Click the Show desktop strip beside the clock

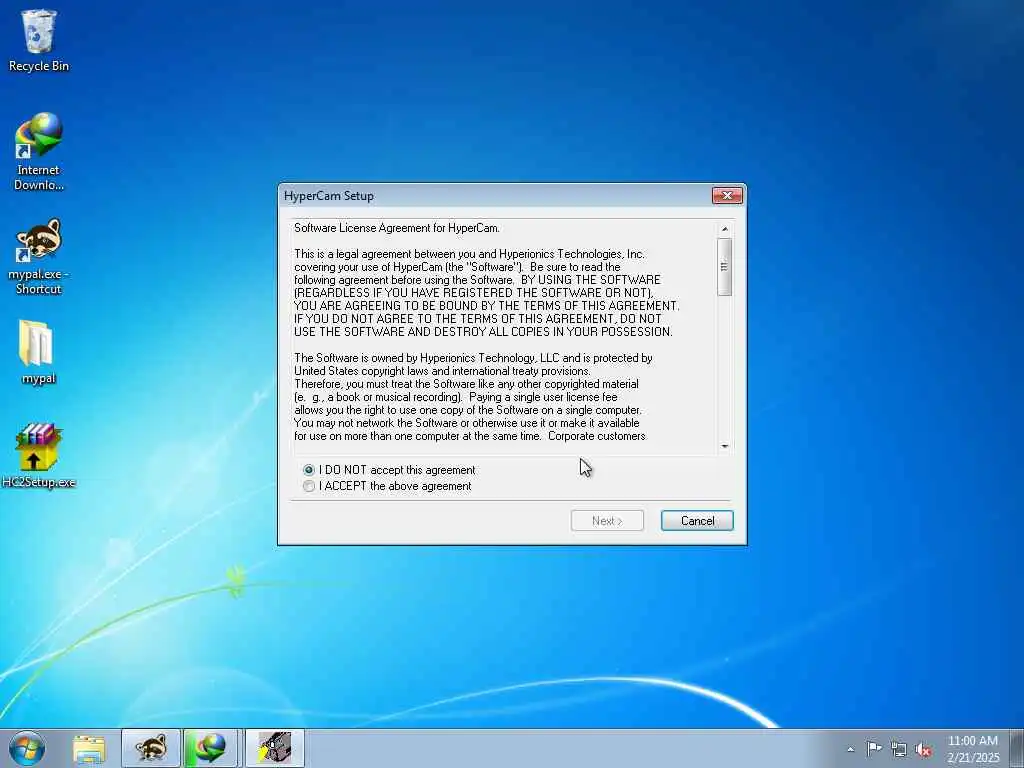(1017, 748)
